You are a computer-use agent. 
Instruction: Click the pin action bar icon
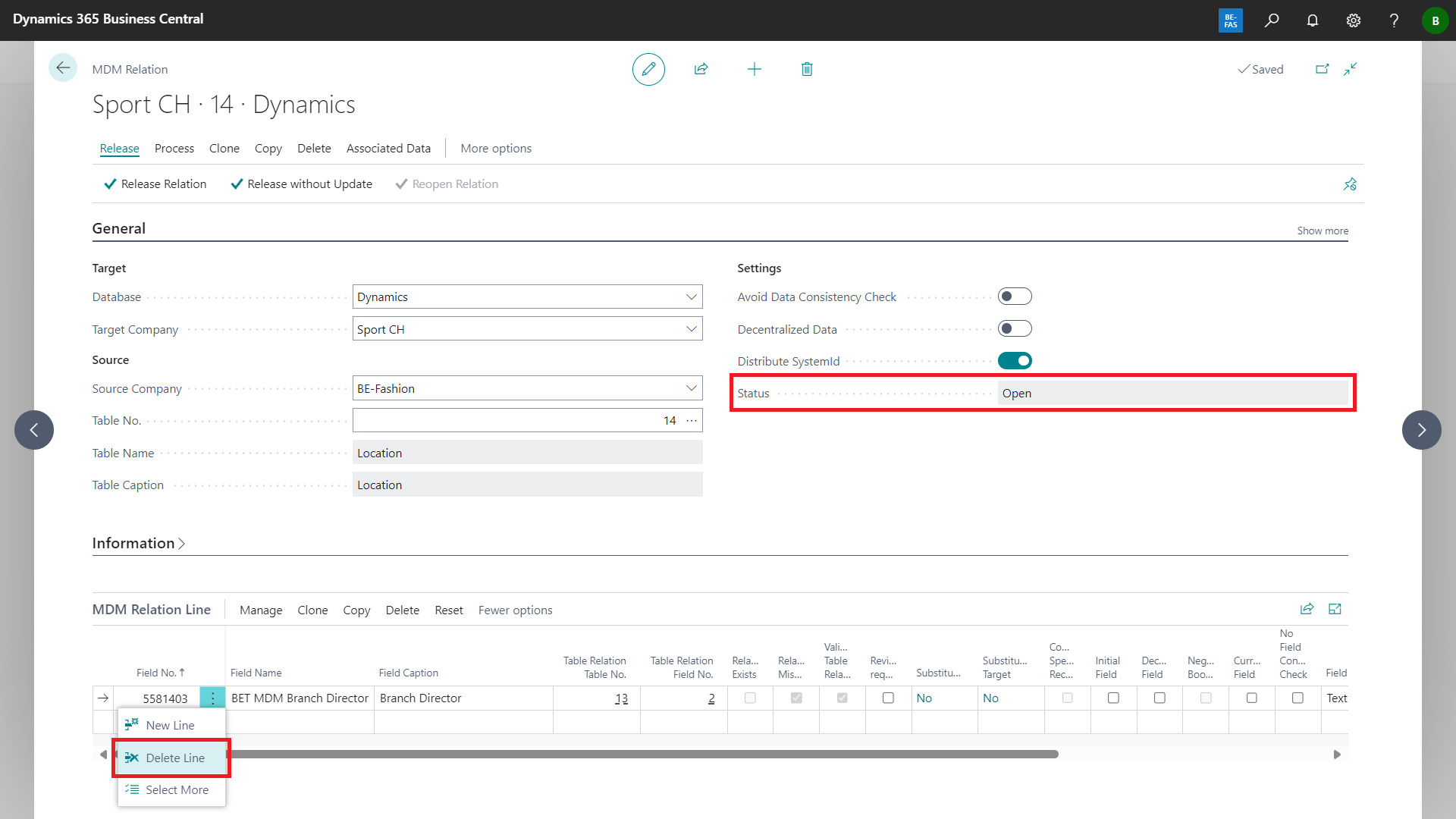(1350, 184)
